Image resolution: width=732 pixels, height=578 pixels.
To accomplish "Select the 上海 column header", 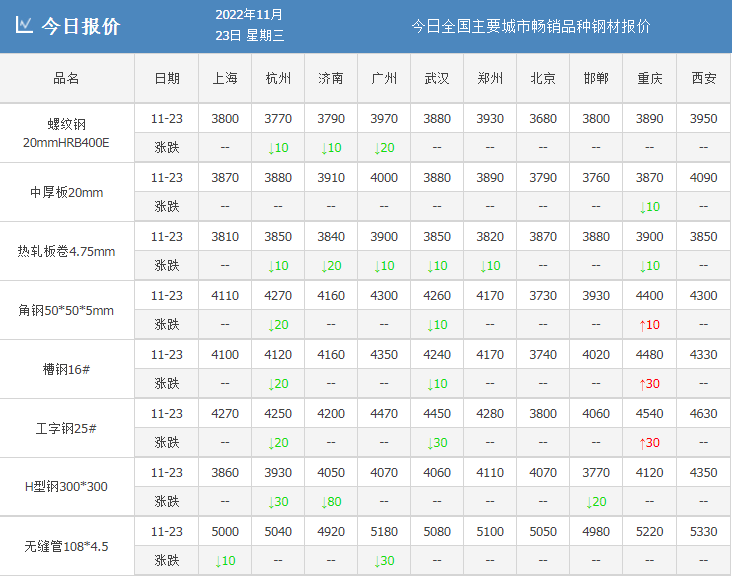I will tap(225, 78).
